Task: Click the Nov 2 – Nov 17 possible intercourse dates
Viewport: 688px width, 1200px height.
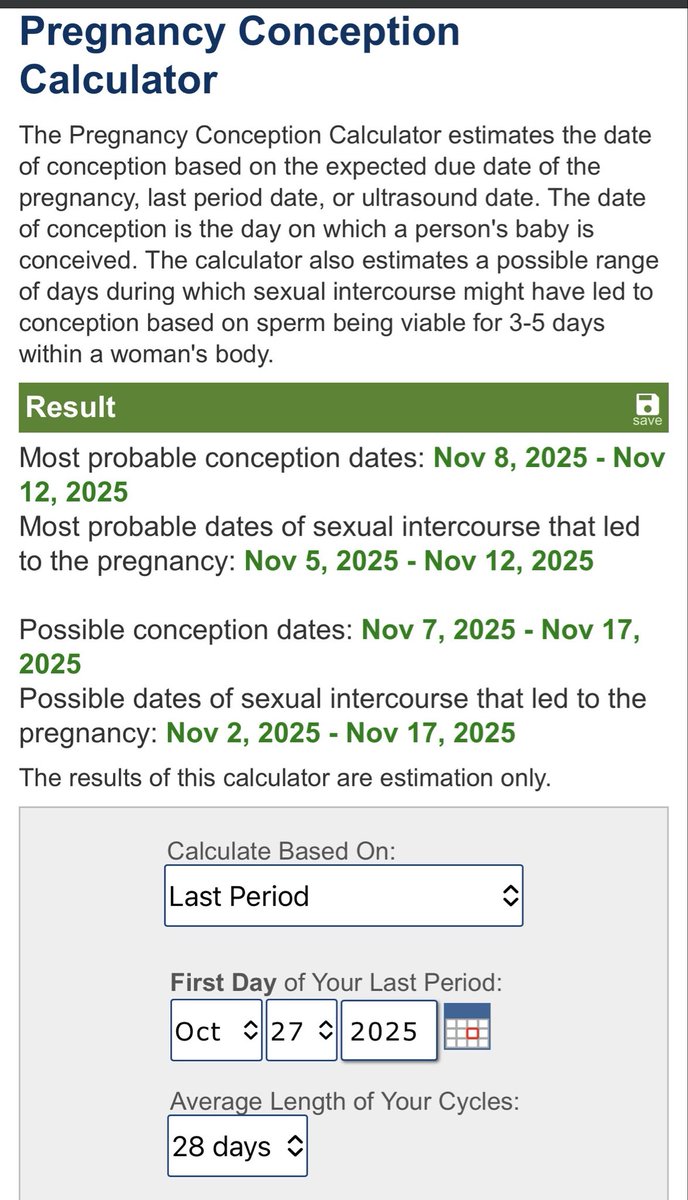Action: click(341, 733)
